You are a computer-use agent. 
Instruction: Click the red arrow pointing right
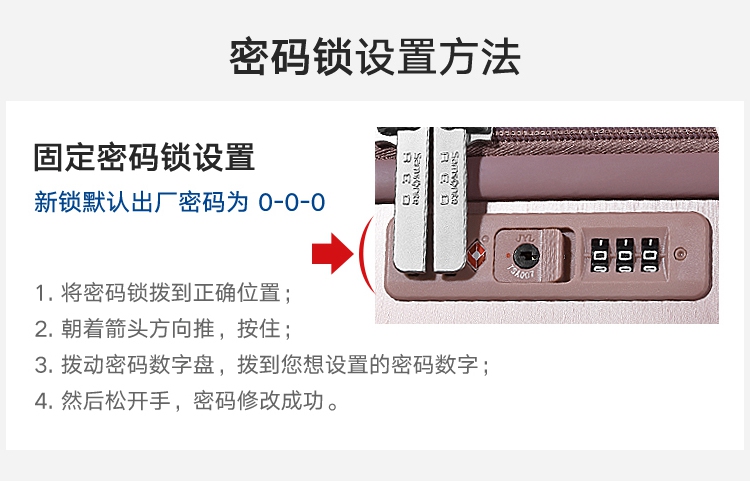coord(332,253)
